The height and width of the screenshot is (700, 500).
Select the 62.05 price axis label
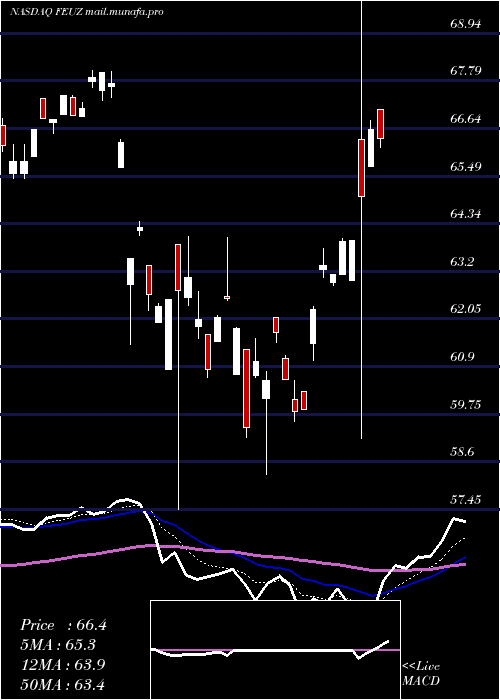(466, 308)
